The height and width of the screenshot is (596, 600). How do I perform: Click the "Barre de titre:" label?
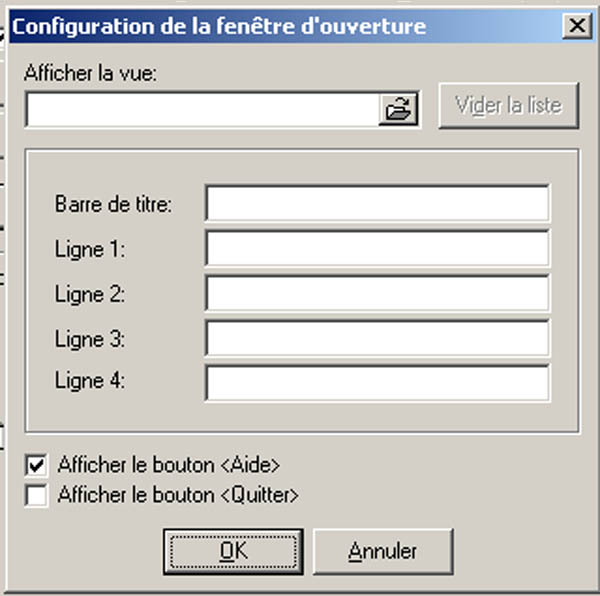[x=114, y=204]
